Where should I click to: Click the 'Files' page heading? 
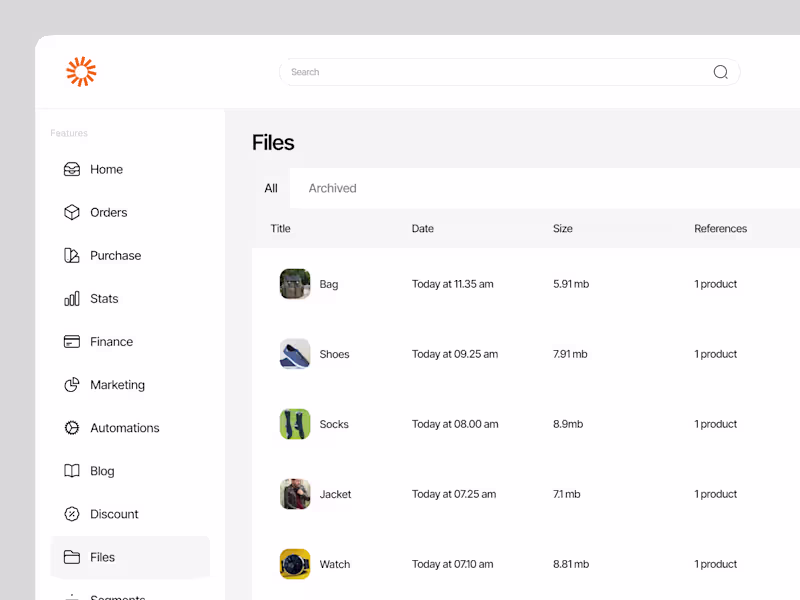tap(273, 142)
